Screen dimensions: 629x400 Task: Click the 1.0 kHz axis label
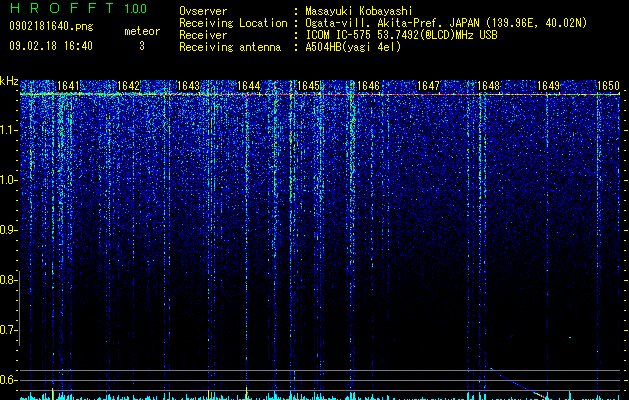(8, 180)
